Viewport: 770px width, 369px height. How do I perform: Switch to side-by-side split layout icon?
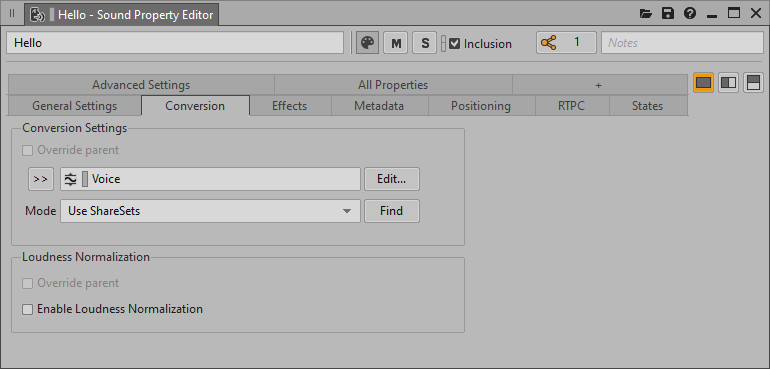click(x=728, y=83)
